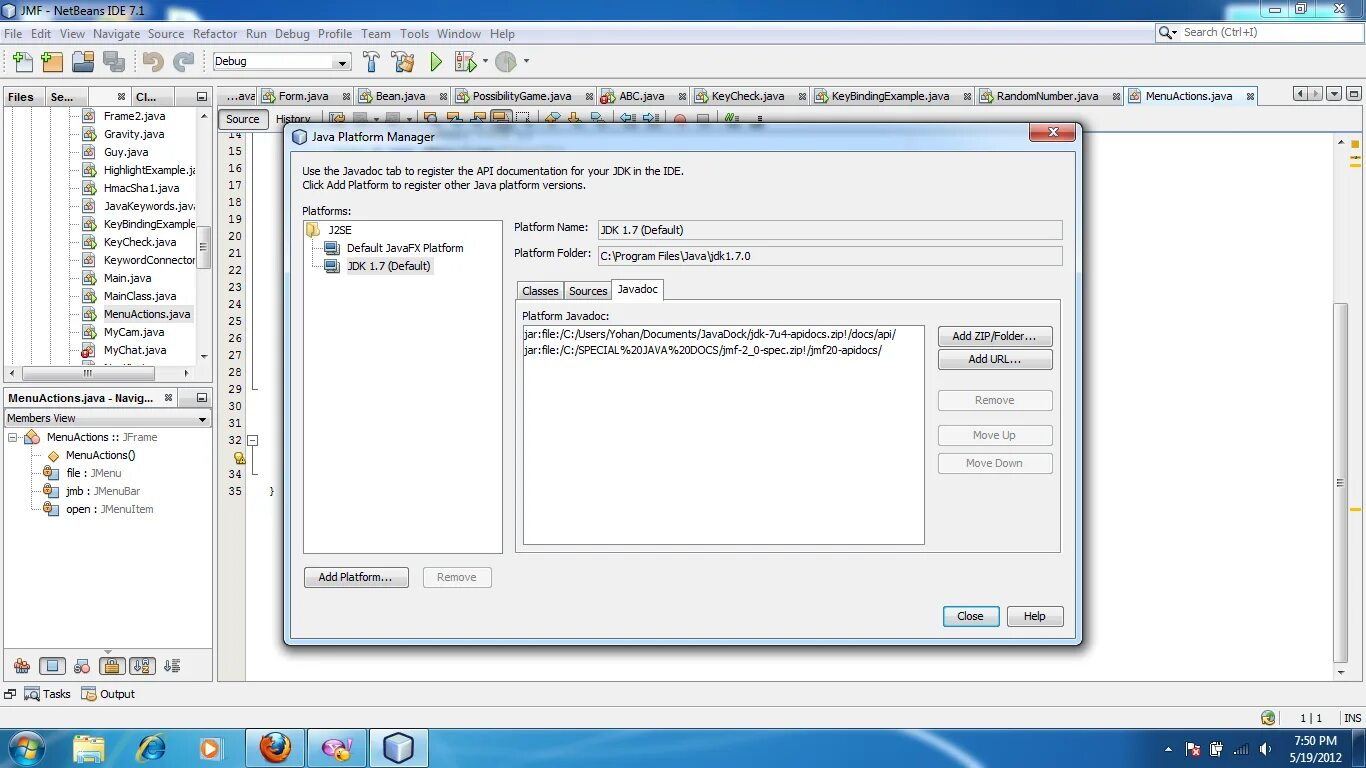Open Internet Explorer from the taskbar

(x=152, y=748)
